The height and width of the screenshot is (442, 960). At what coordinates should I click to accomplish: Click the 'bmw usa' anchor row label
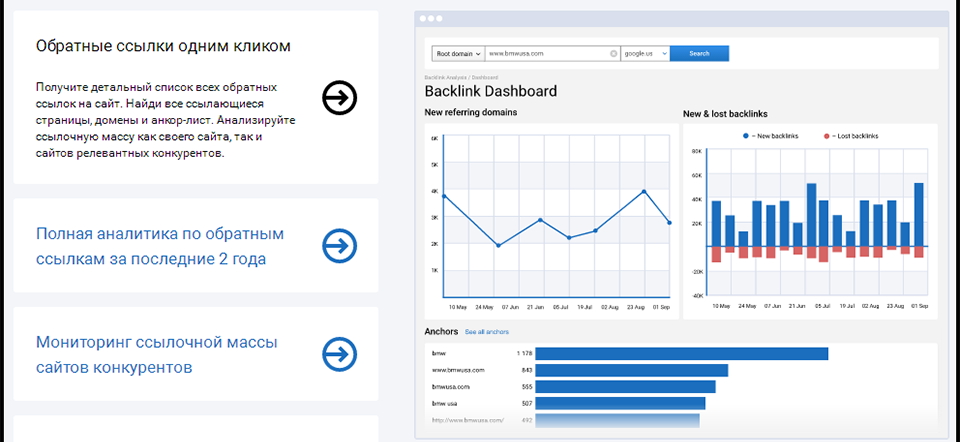[x=444, y=403]
